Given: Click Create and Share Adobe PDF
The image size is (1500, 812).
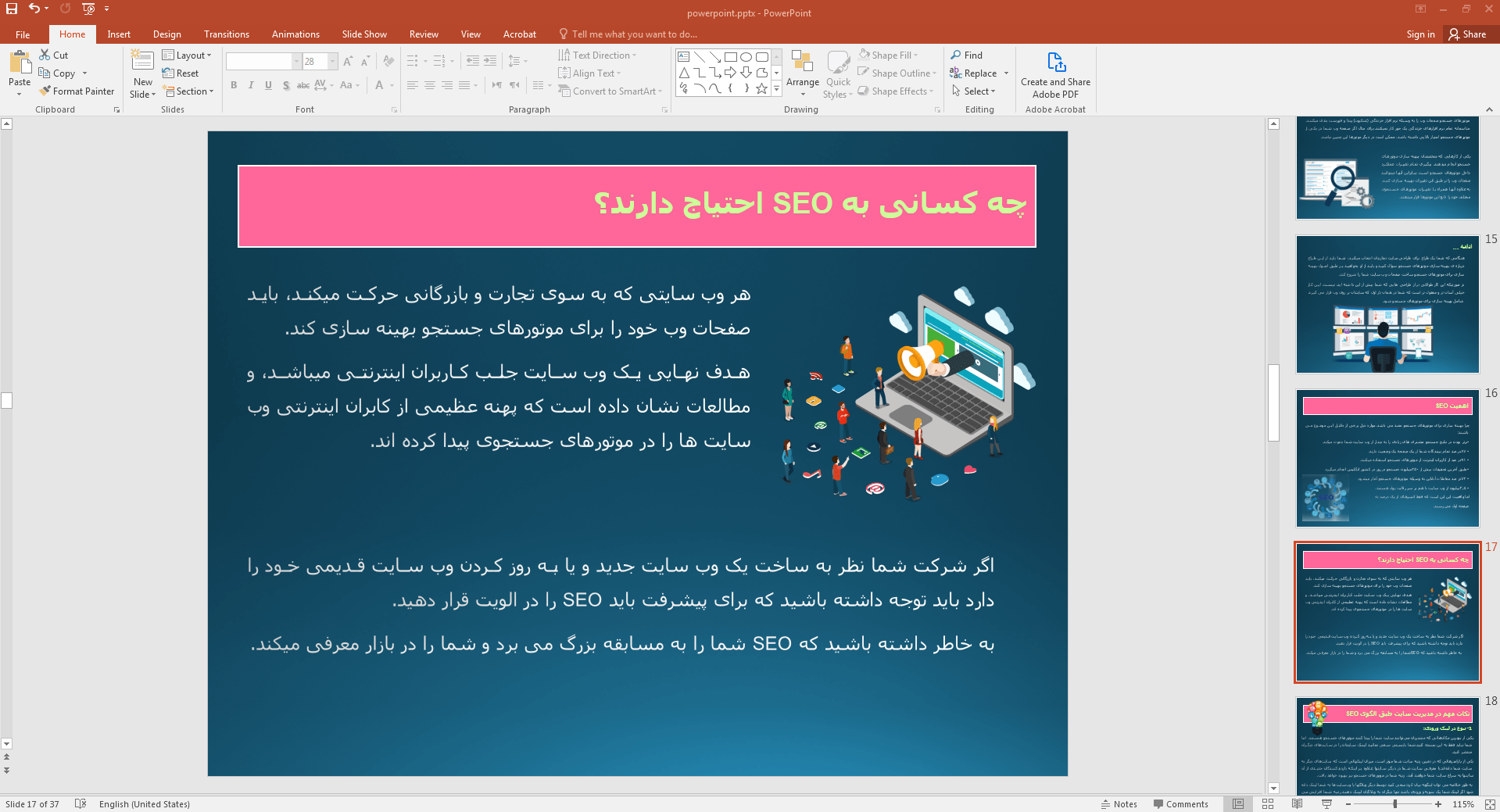Looking at the screenshot, I should [x=1055, y=75].
